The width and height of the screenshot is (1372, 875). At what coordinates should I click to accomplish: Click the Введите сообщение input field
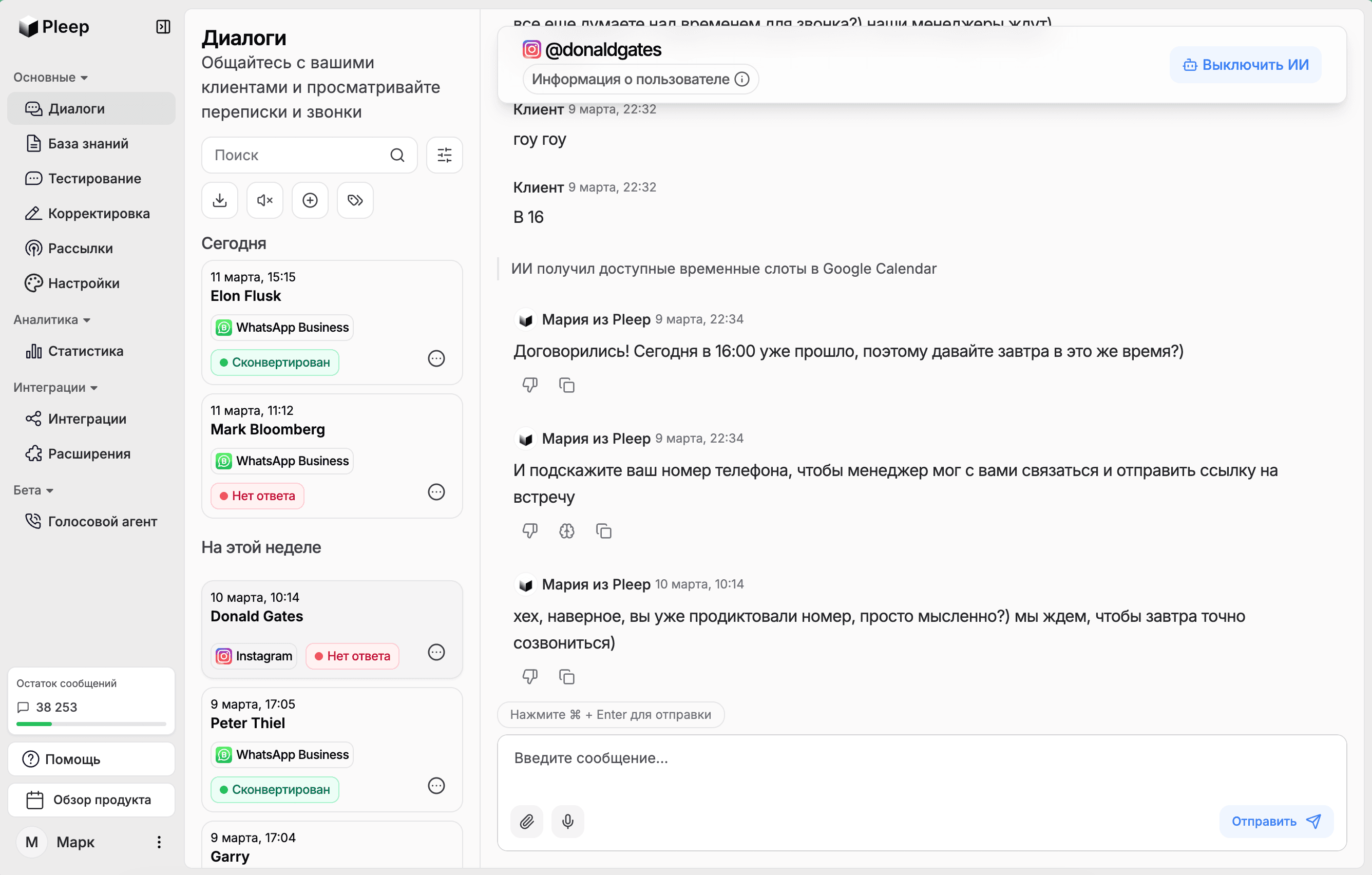coord(797,758)
